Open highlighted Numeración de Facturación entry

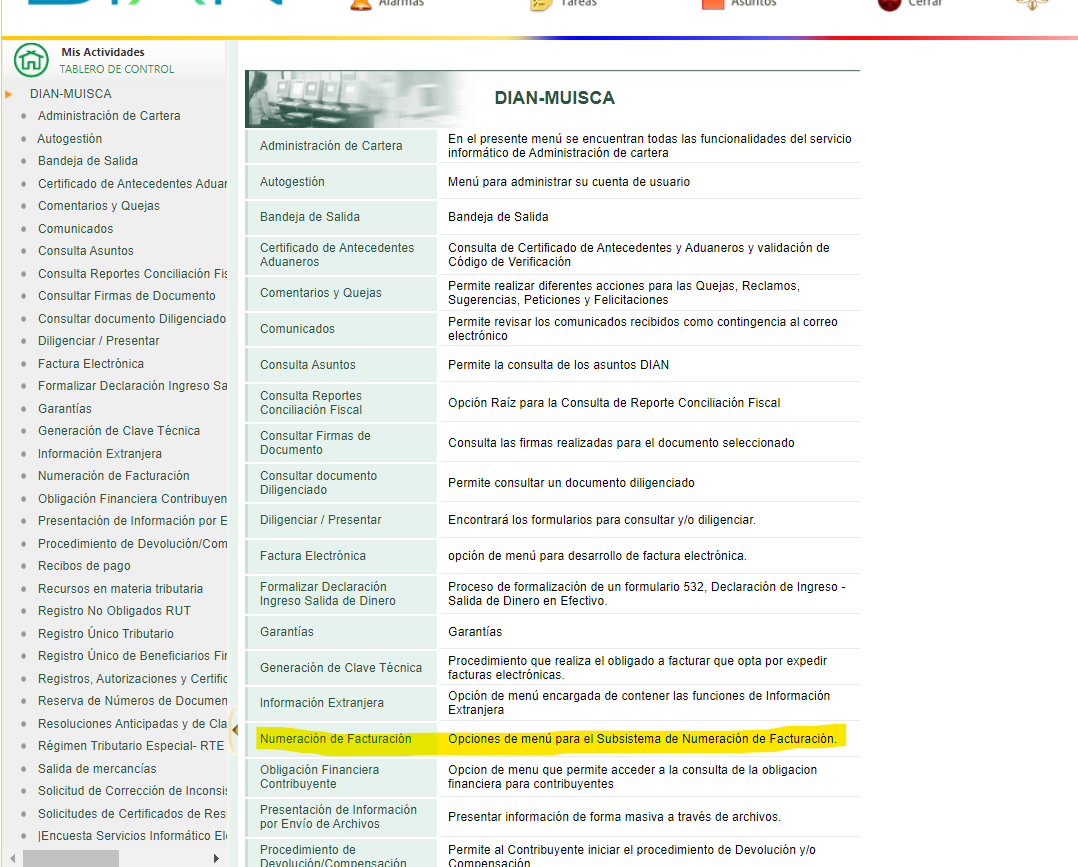tap(336, 738)
